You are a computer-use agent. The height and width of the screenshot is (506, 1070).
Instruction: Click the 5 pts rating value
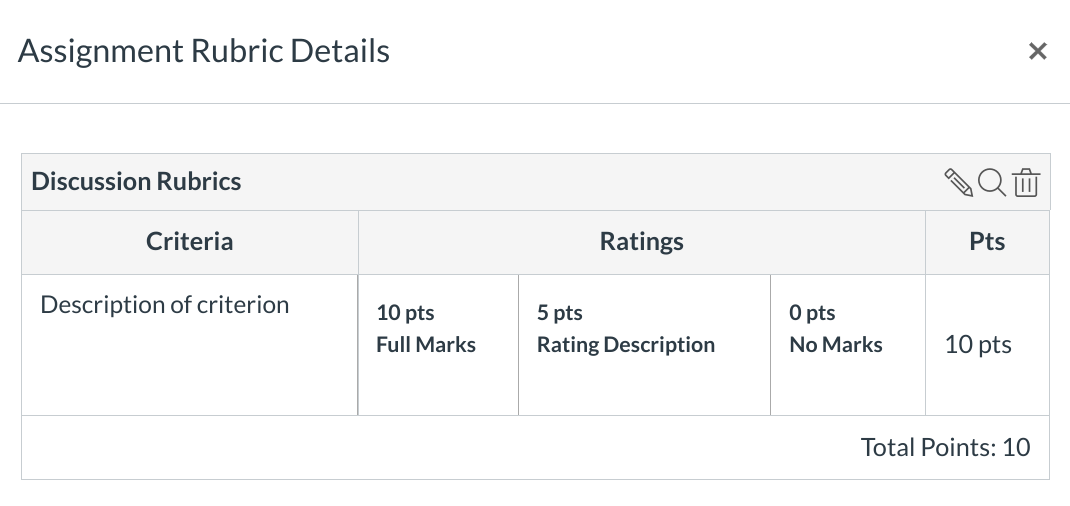coord(559,313)
